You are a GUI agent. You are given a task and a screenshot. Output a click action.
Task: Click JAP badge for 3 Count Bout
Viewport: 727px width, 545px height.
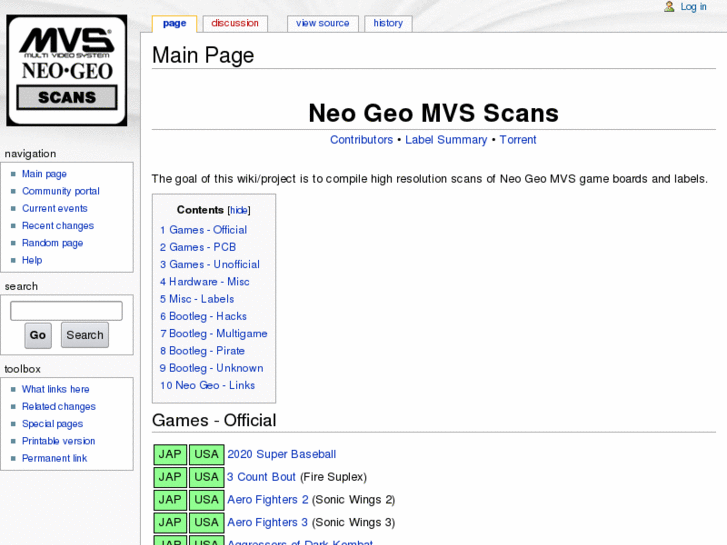[x=170, y=477]
